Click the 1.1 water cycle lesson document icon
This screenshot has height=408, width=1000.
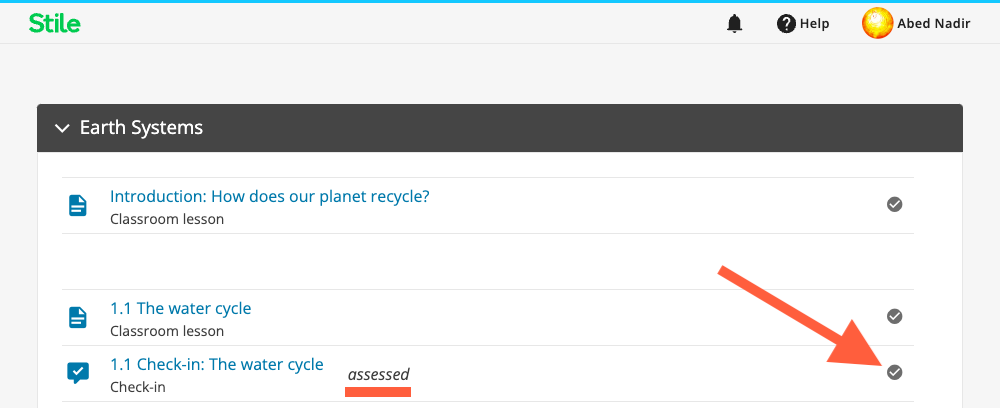point(78,317)
